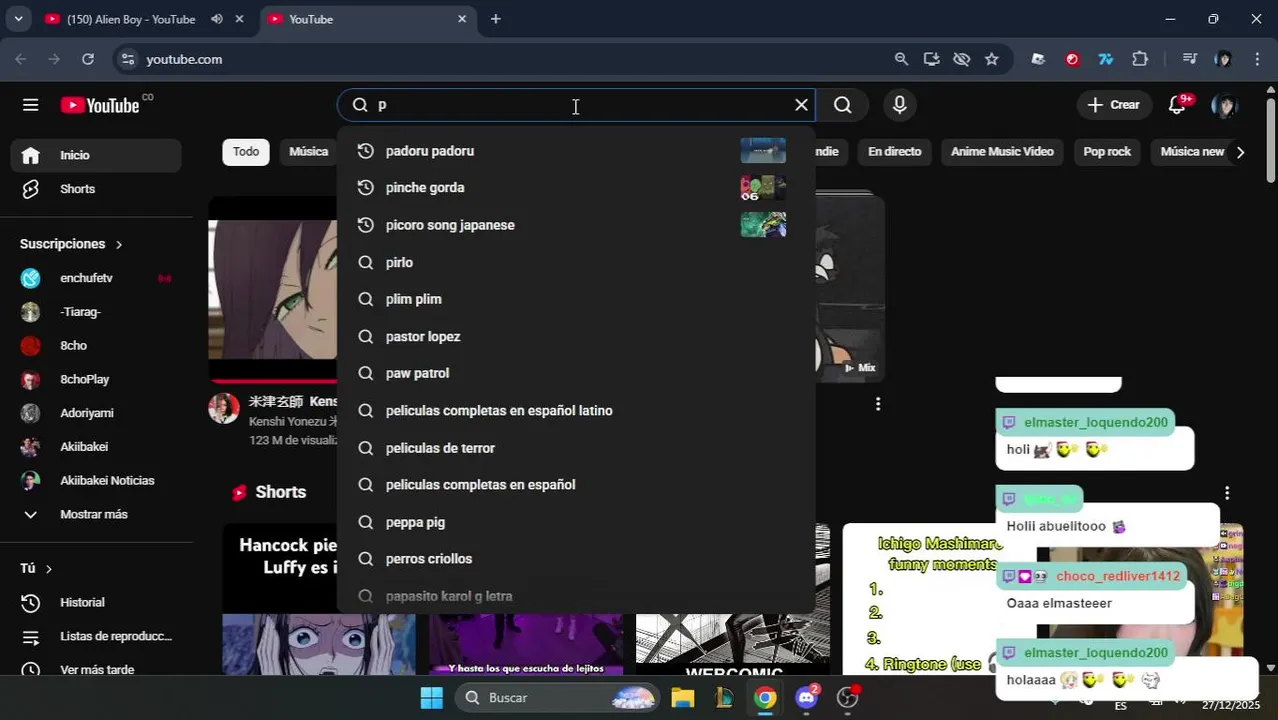Bookmark this page with the star
The image size is (1278, 720).
pos(991,59)
